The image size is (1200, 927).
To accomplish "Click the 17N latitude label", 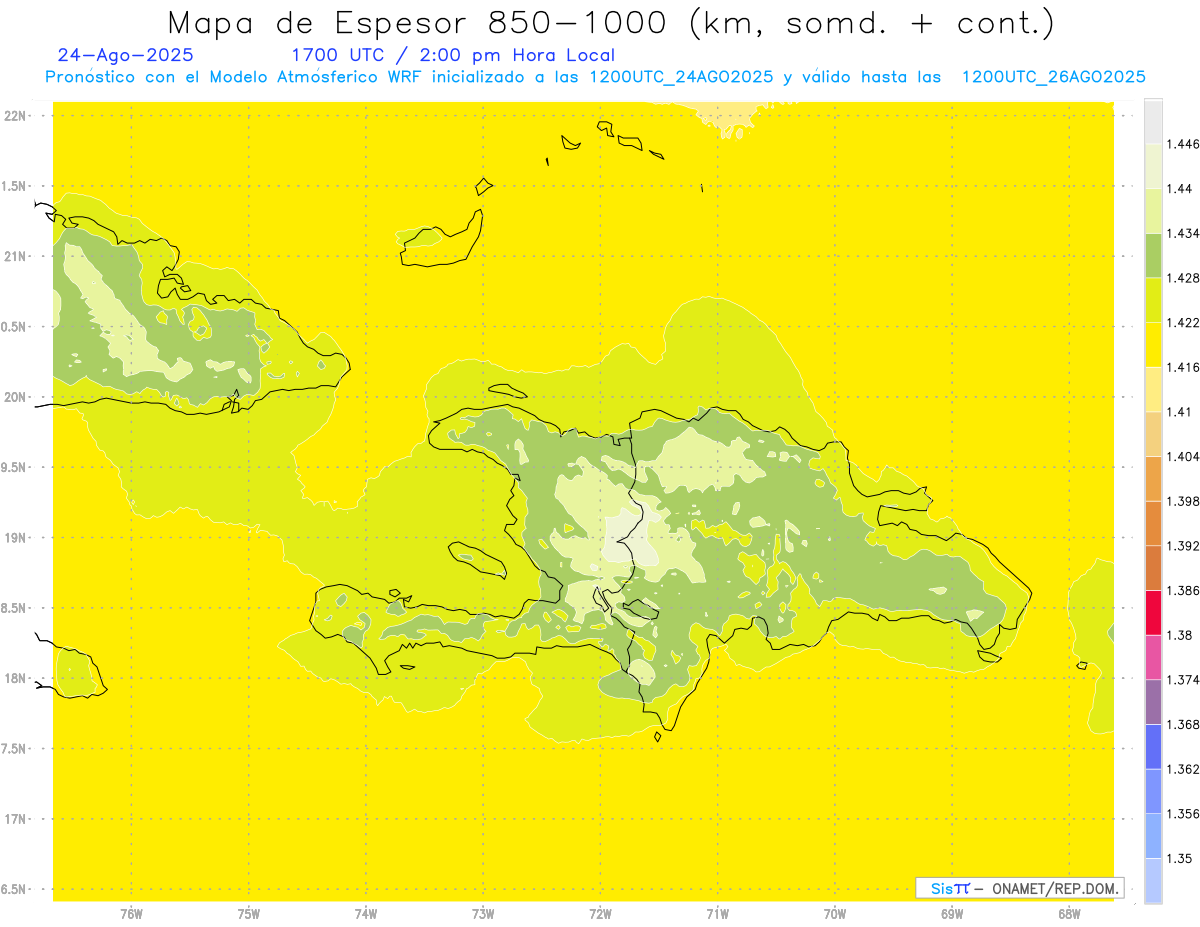I will pyautogui.click(x=16, y=819).
